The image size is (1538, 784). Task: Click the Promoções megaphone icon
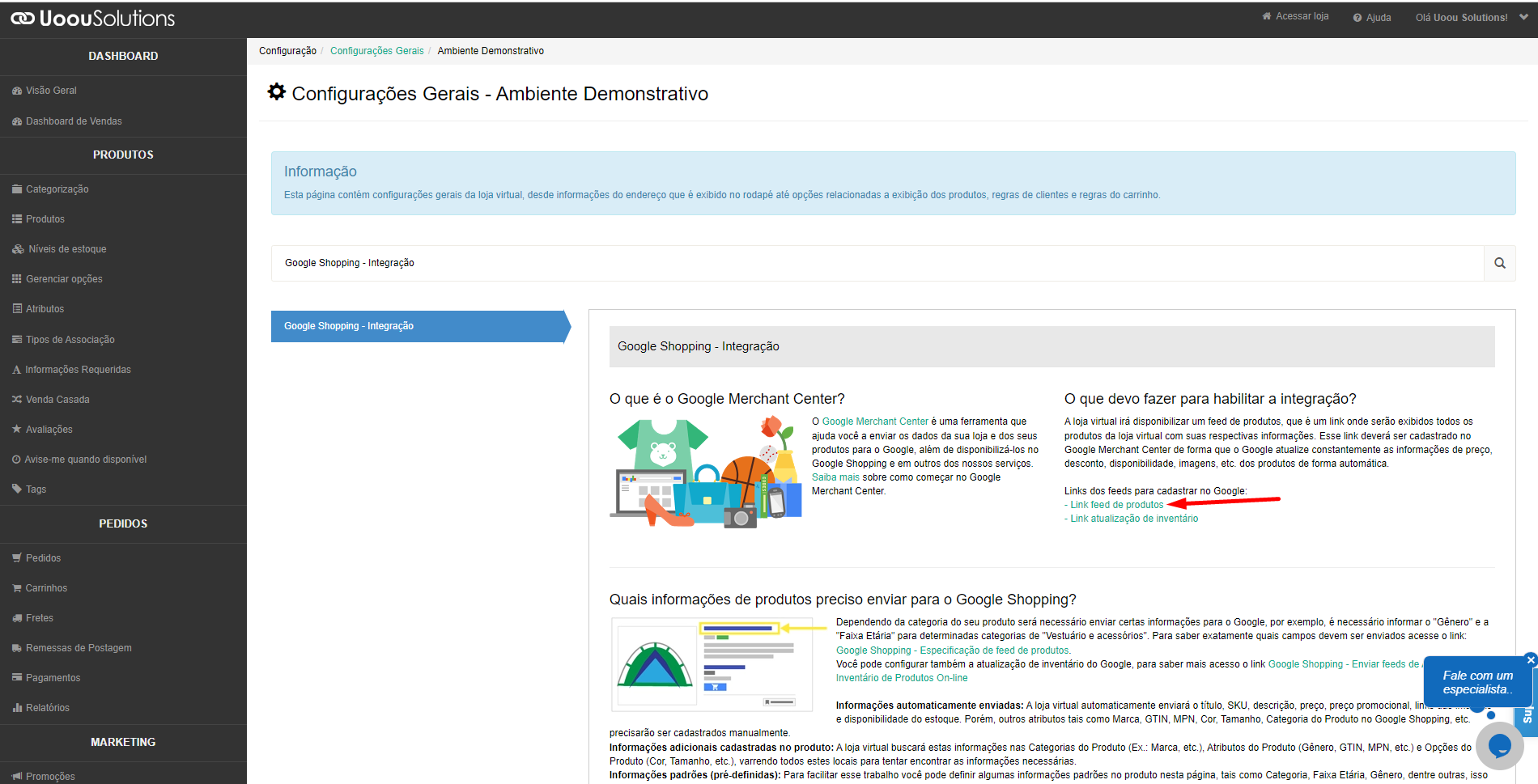tap(17, 776)
